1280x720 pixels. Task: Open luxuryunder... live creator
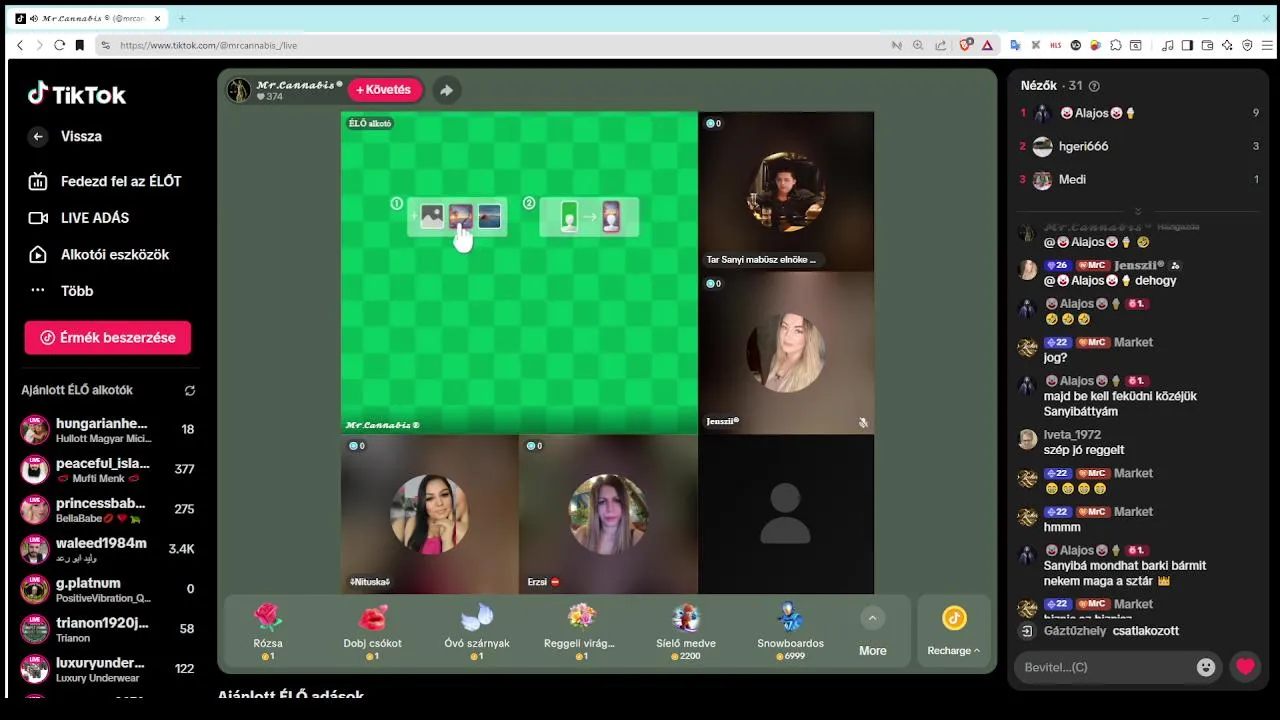click(108, 669)
